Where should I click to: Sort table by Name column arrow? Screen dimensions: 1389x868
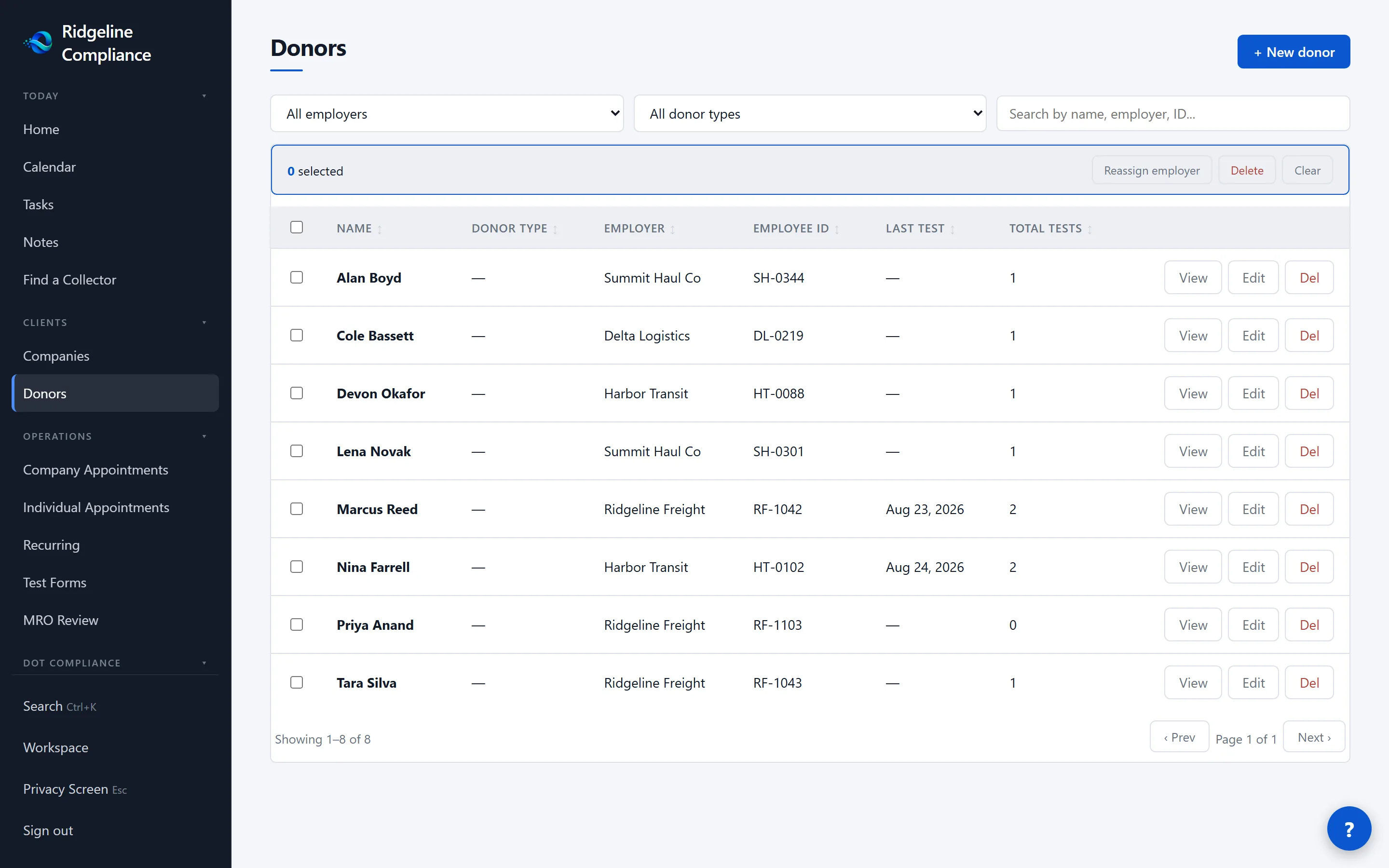(x=380, y=229)
